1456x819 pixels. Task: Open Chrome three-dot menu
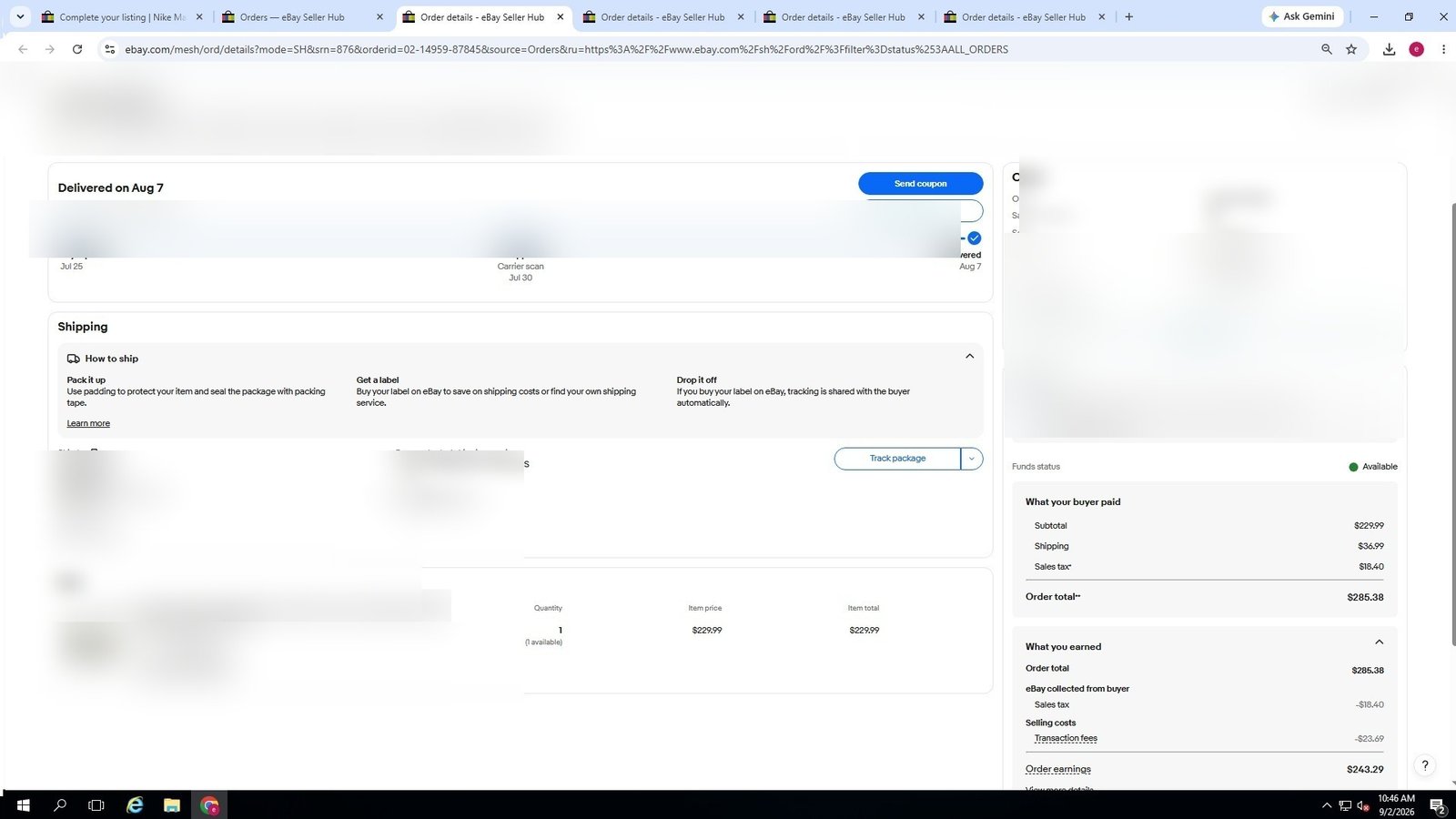[1443, 49]
